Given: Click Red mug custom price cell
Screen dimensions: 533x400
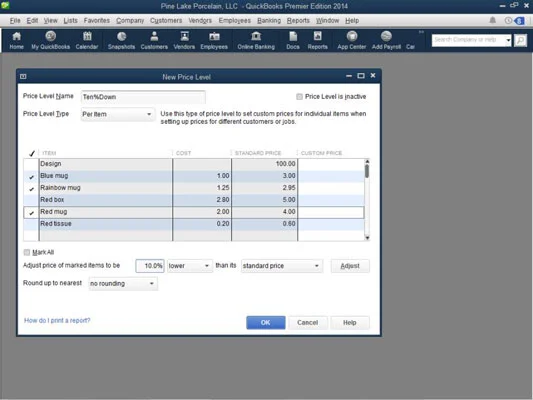Looking at the screenshot, I should pyautogui.click(x=331, y=212).
